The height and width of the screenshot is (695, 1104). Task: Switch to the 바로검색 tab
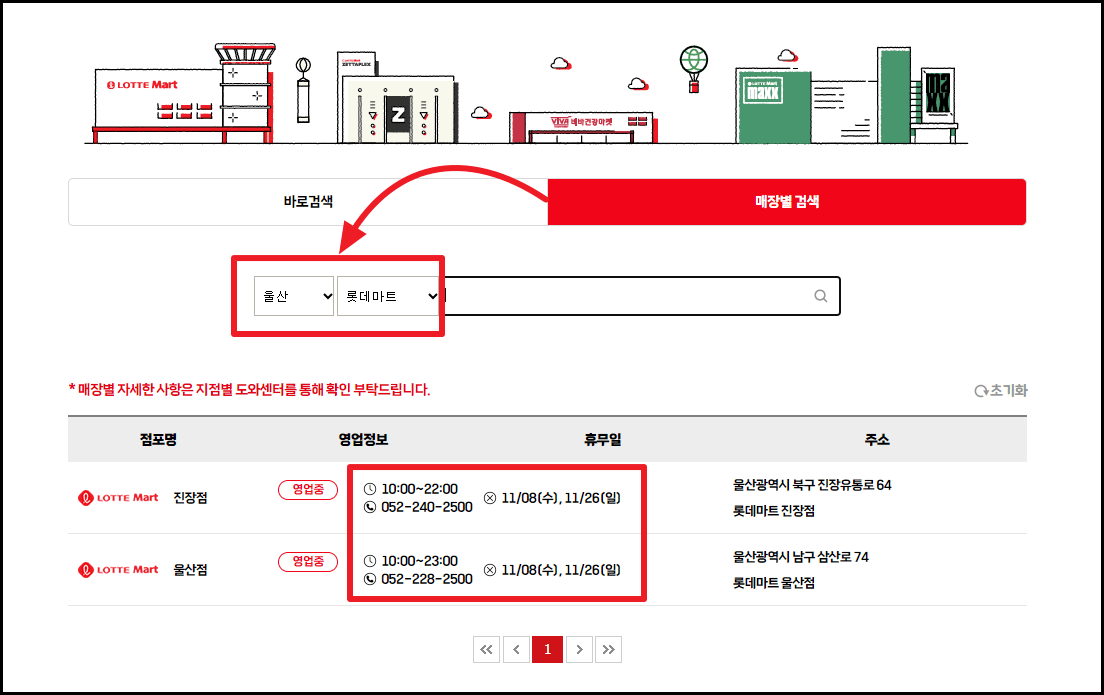click(307, 201)
